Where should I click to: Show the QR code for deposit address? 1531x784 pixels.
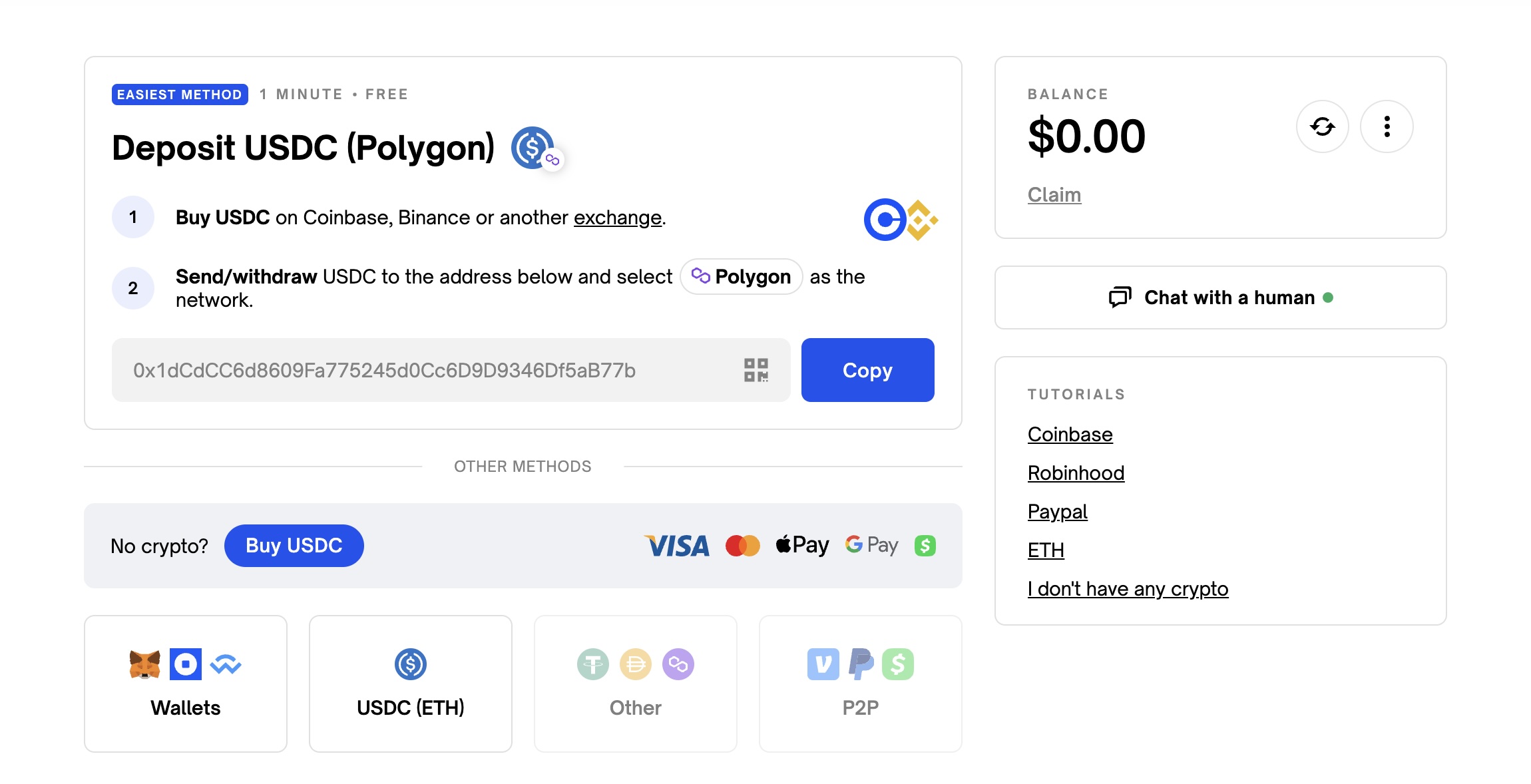pyautogui.click(x=756, y=370)
